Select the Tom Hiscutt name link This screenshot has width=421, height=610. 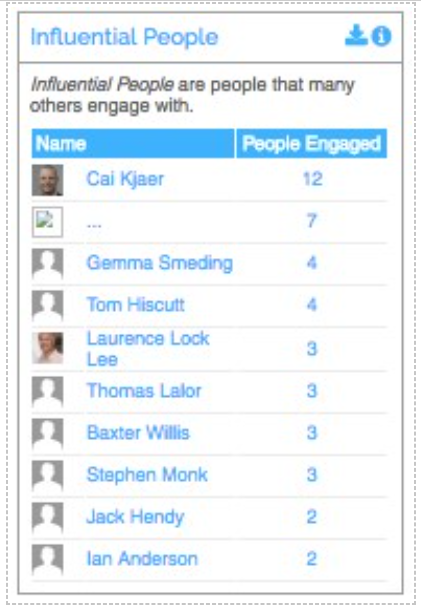pos(135,304)
